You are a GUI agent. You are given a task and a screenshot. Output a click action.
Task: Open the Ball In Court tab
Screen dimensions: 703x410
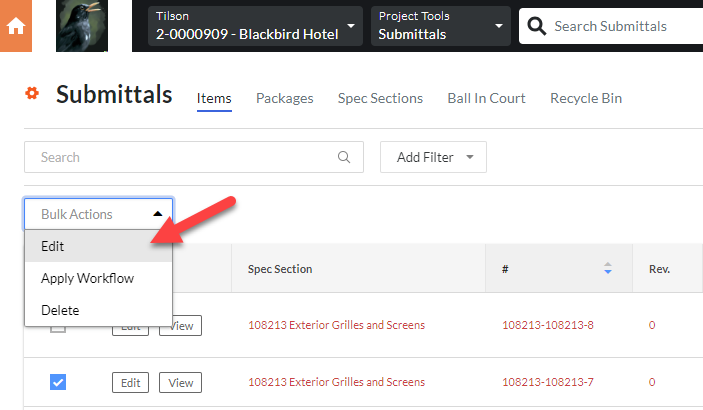pyautogui.click(x=486, y=98)
